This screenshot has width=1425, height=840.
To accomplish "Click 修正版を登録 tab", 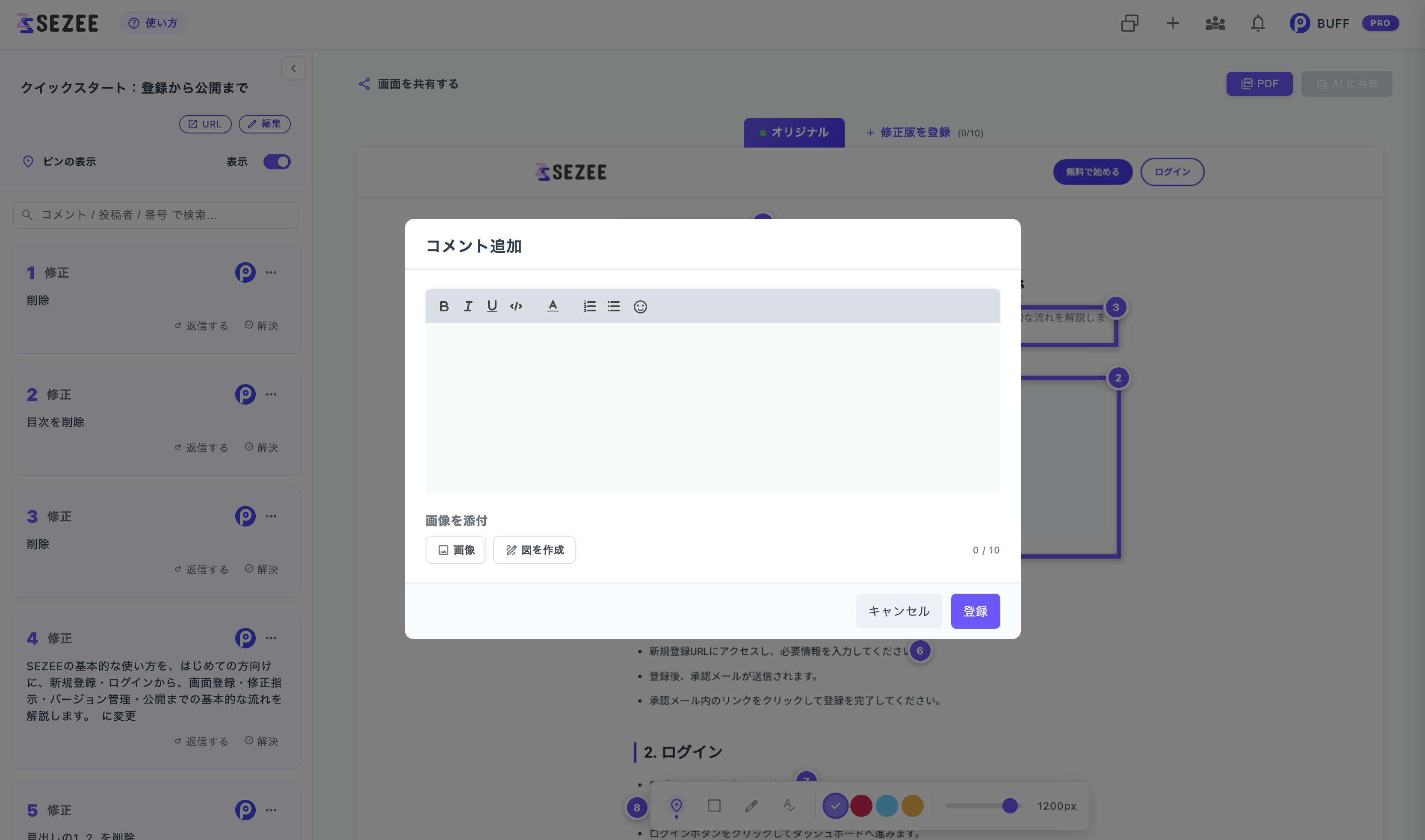I will (x=925, y=133).
